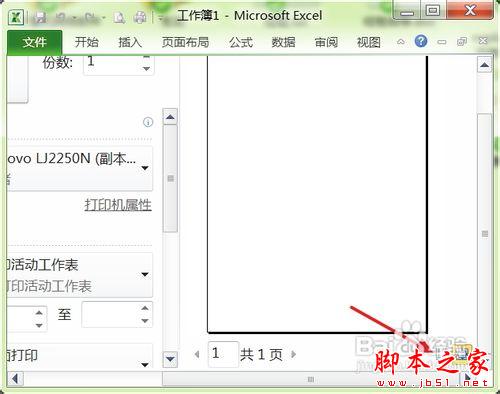The width and height of the screenshot is (500, 394).
Task: Decrease copies with the 份数 down arrow
Action: pos(146,69)
